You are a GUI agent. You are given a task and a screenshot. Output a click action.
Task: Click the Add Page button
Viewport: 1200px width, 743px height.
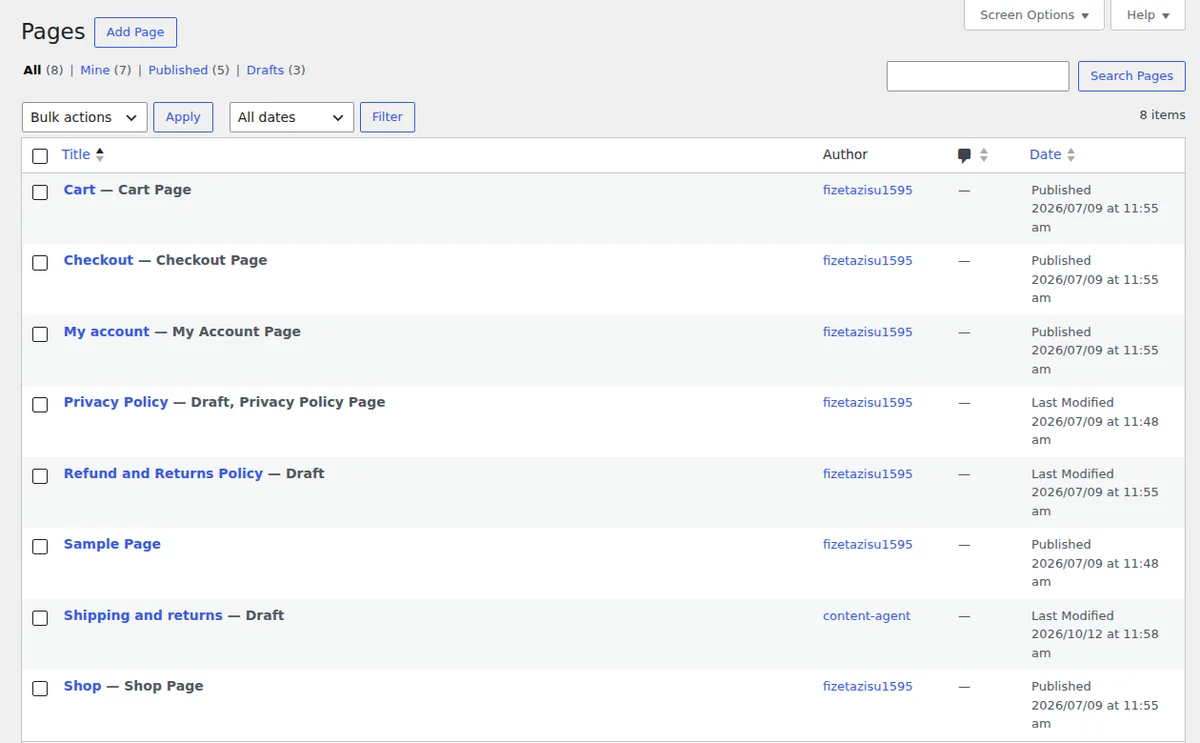(x=135, y=32)
